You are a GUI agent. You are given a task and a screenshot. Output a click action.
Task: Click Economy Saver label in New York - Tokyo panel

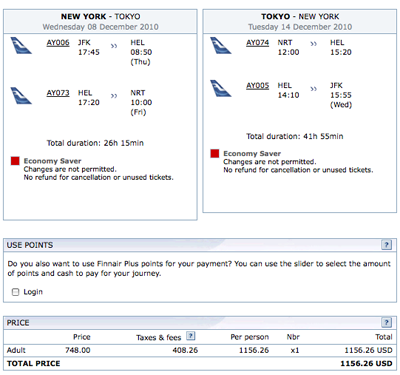pos(52,161)
